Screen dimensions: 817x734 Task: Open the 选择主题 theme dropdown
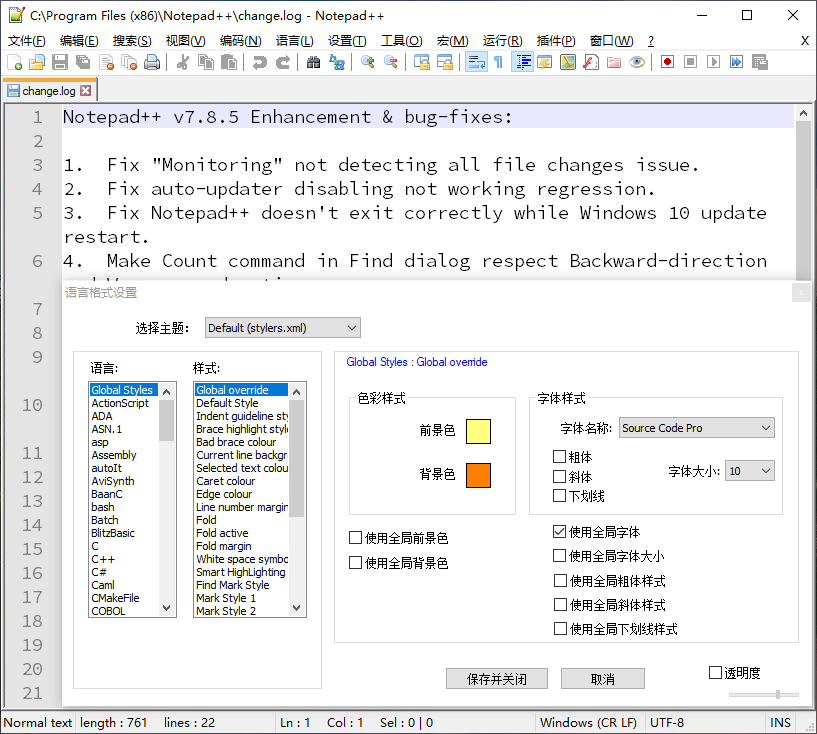[x=283, y=328]
